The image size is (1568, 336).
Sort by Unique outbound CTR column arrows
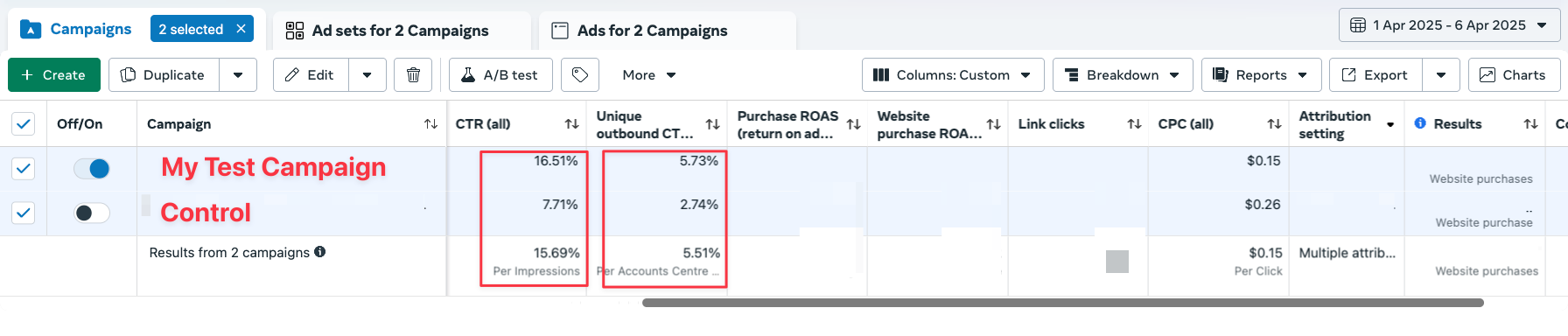point(712,124)
